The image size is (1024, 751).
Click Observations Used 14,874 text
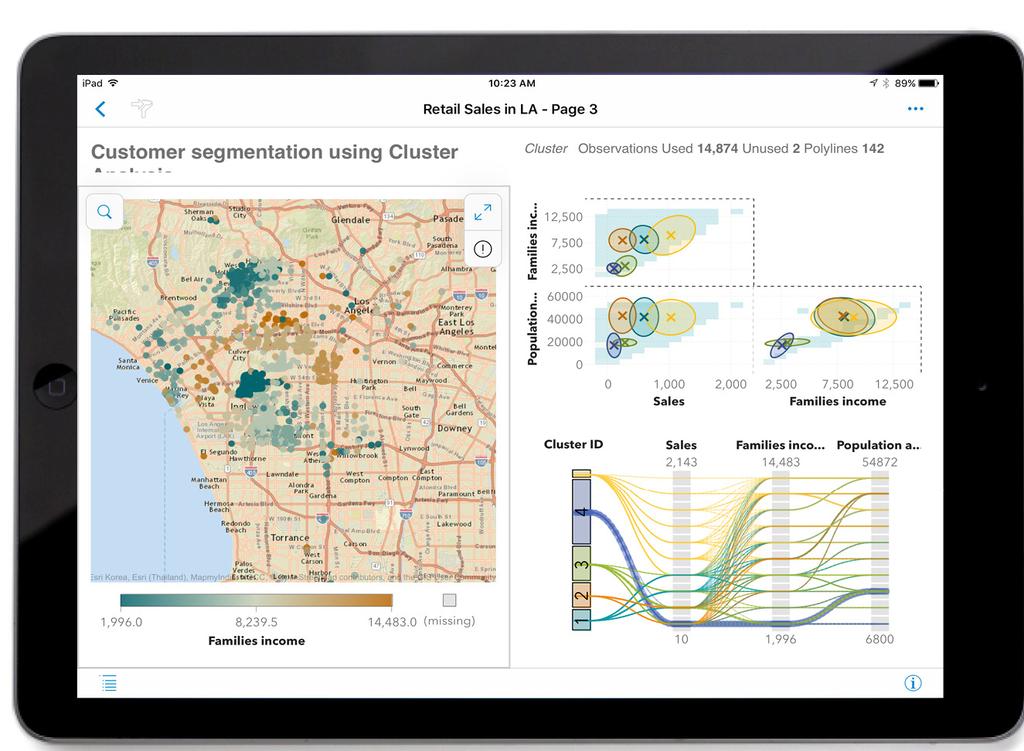click(658, 148)
